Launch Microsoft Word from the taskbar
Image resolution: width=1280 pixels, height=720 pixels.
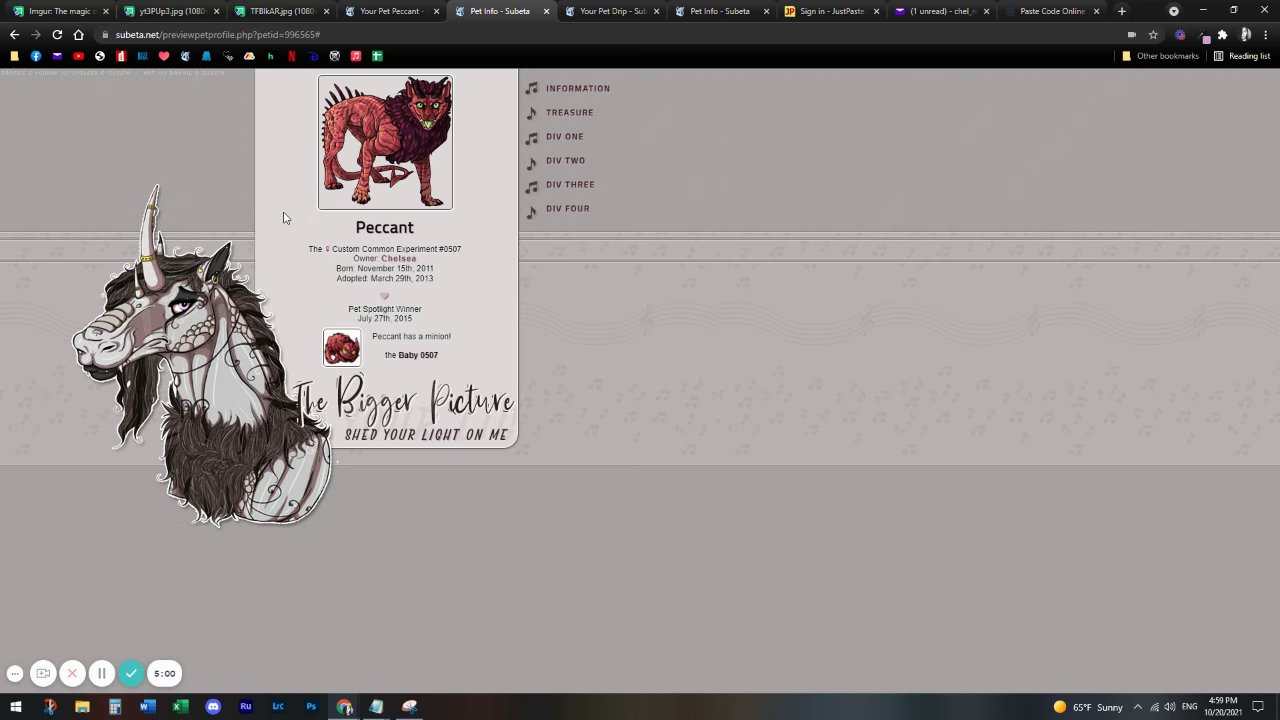(x=147, y=707)
